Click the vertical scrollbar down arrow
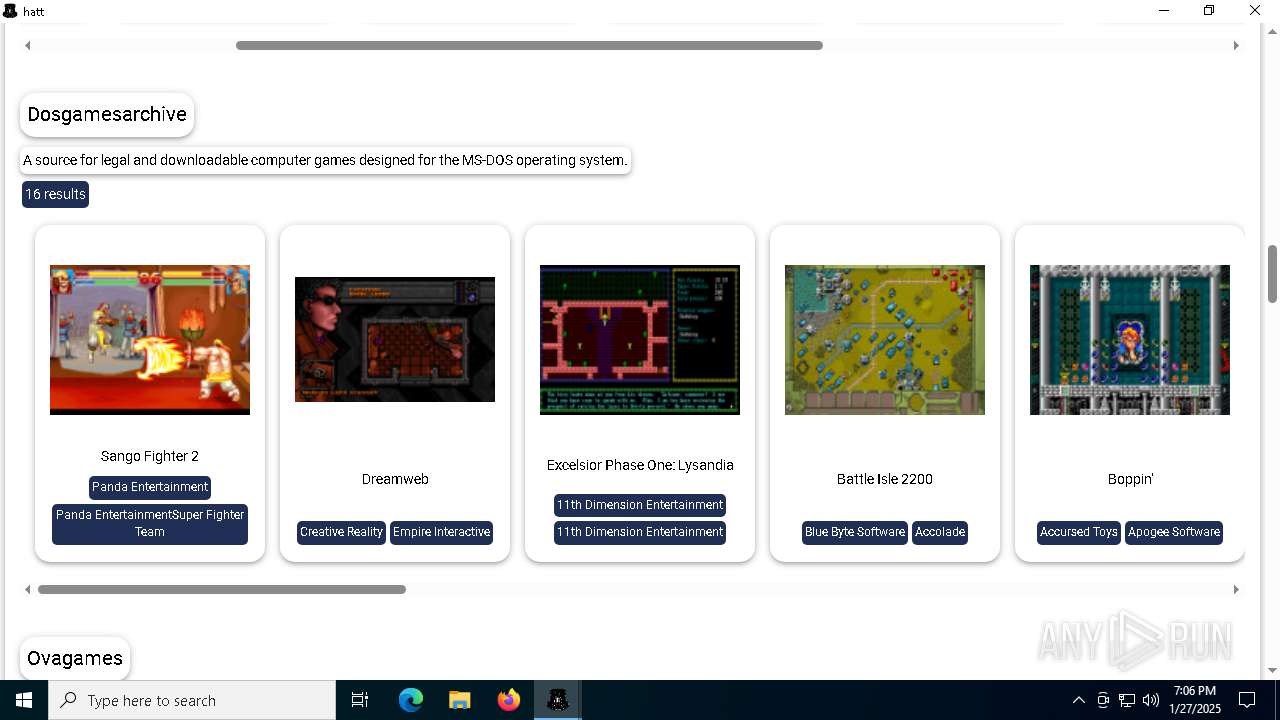Image resolution: width=1280 pixels, height=720 pixels. coord(1272,670)
